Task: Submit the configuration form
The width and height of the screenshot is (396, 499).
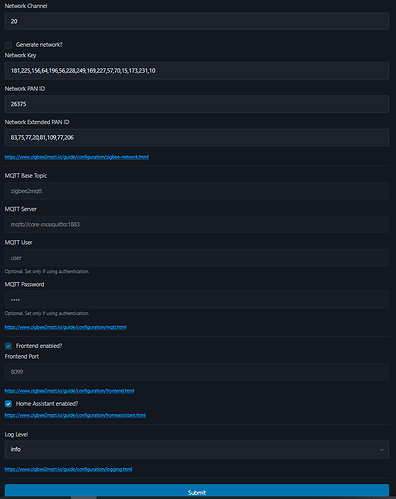Action: tap(197, 491)
